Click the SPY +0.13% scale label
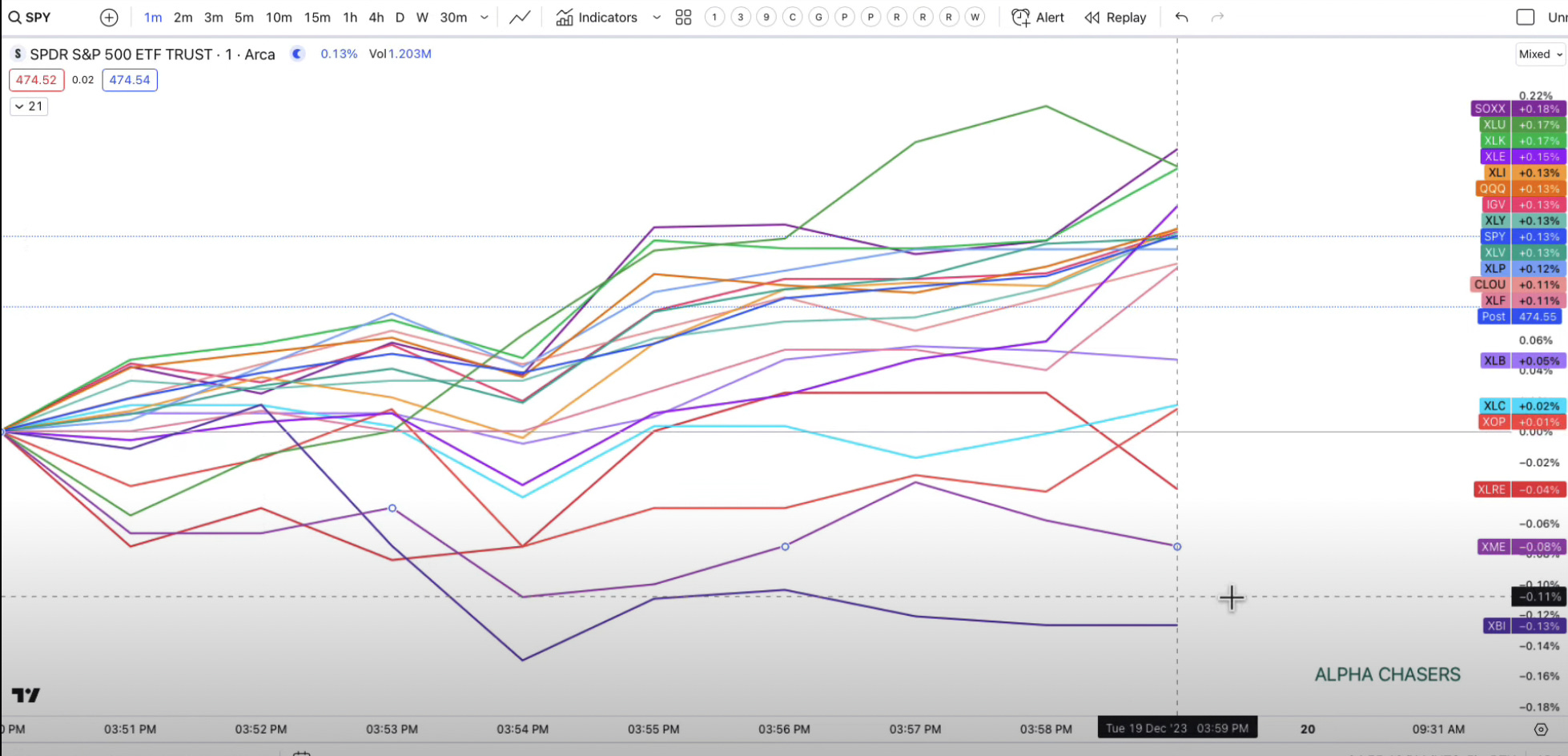This screenshot has height=756, width=1568. [x=1522, y=237]
